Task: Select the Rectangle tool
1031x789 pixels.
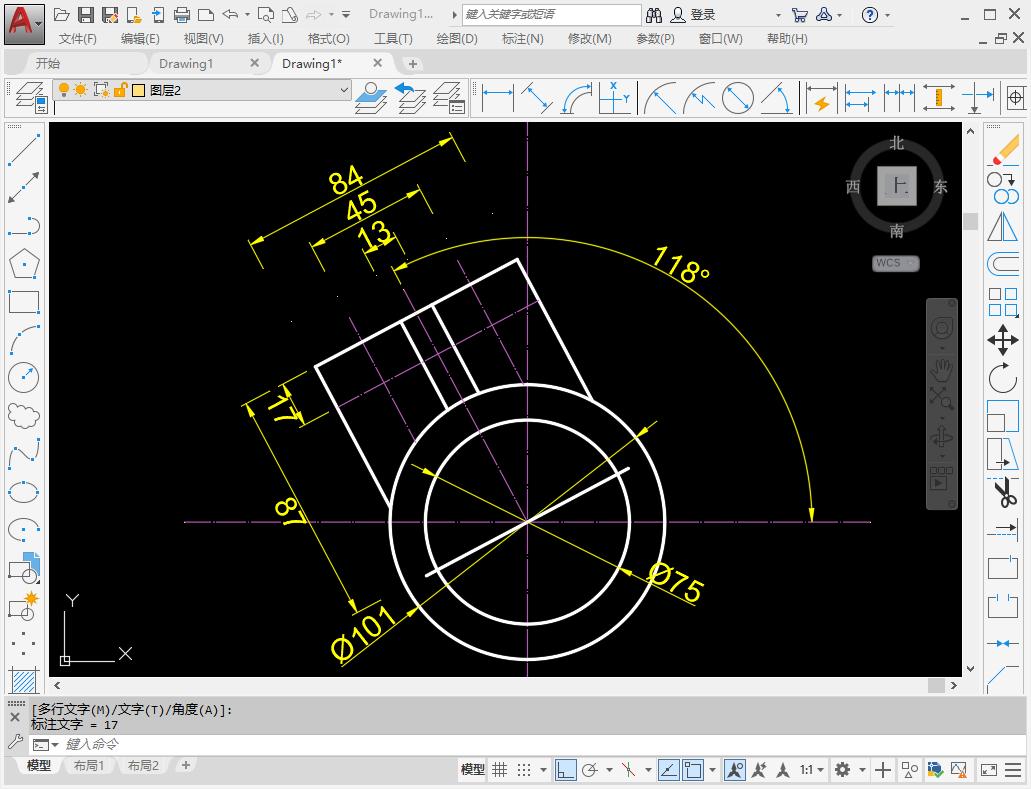Action: click(22, 302)
